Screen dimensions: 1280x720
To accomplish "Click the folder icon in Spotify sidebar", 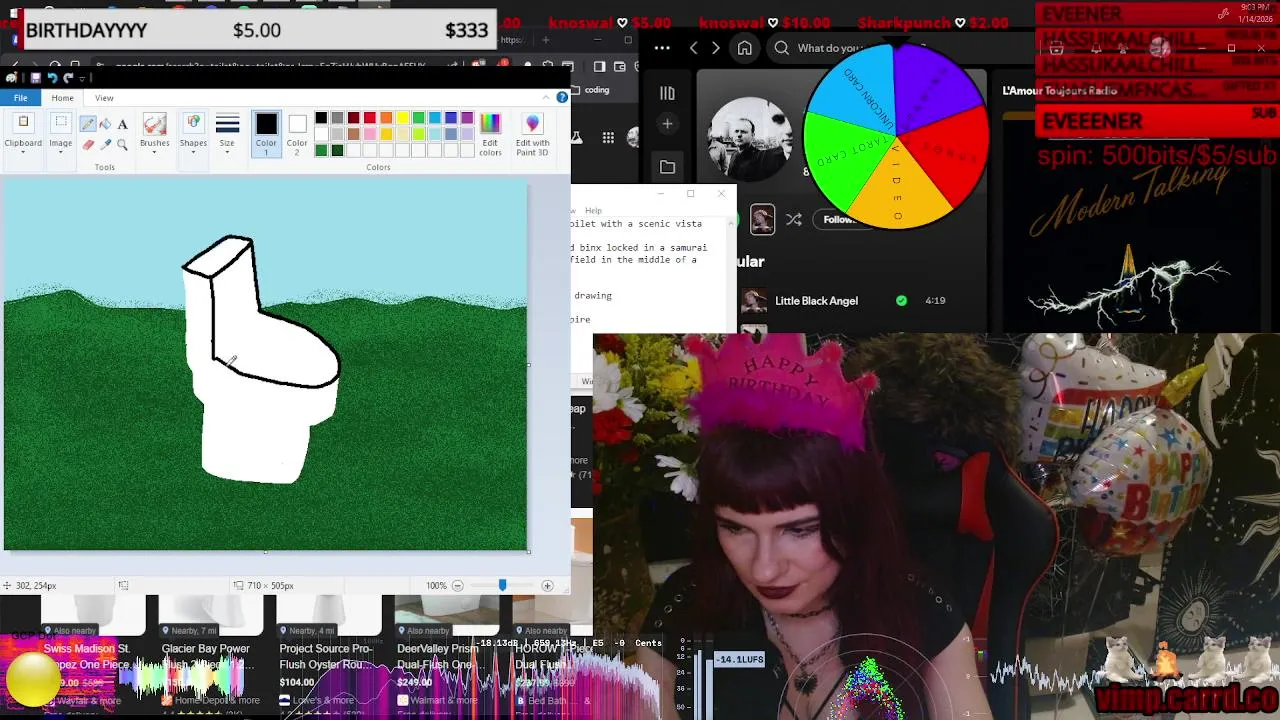I will click(x=667, y=167).
